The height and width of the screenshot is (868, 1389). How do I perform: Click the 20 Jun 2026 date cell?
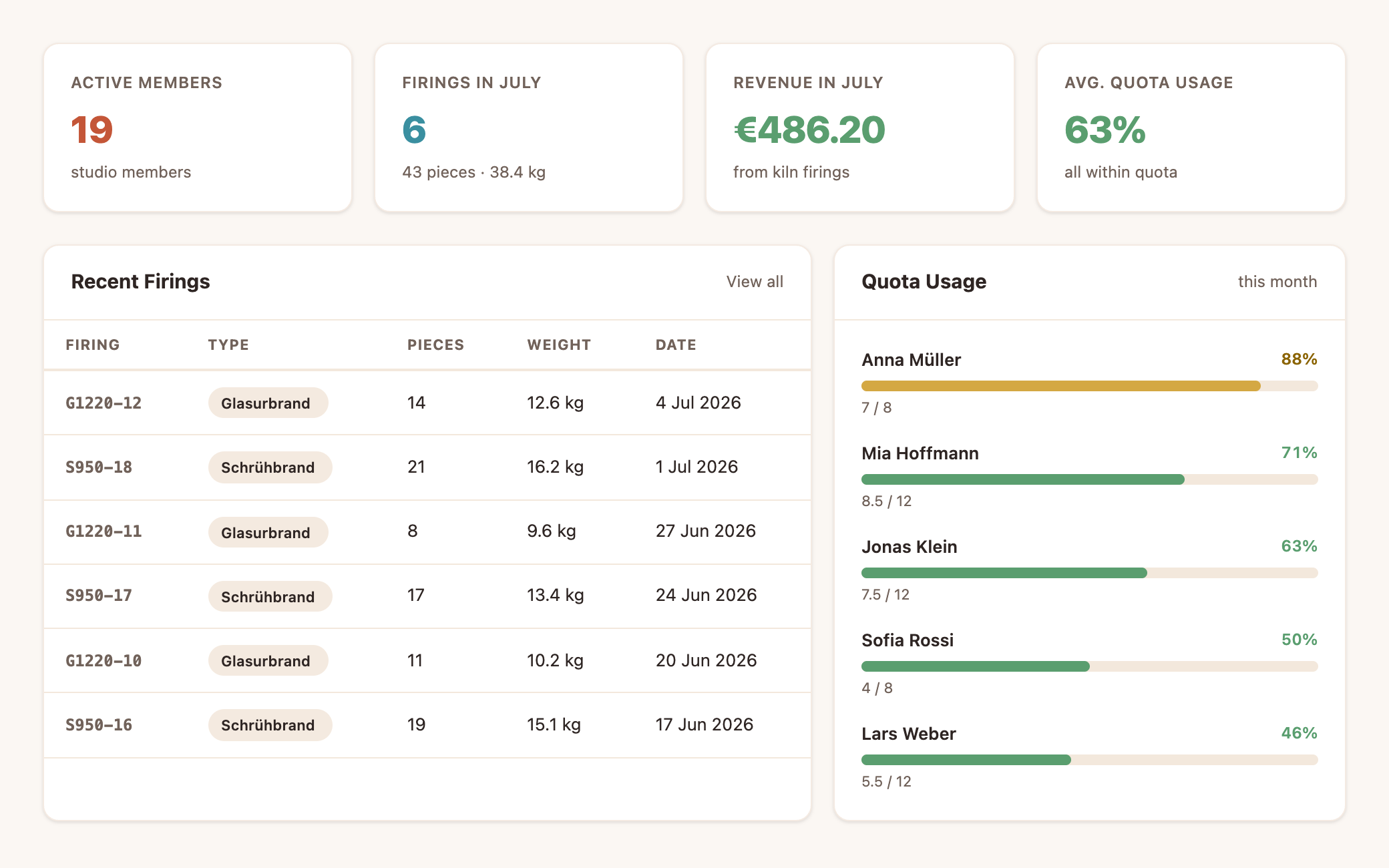pos(706,660)
